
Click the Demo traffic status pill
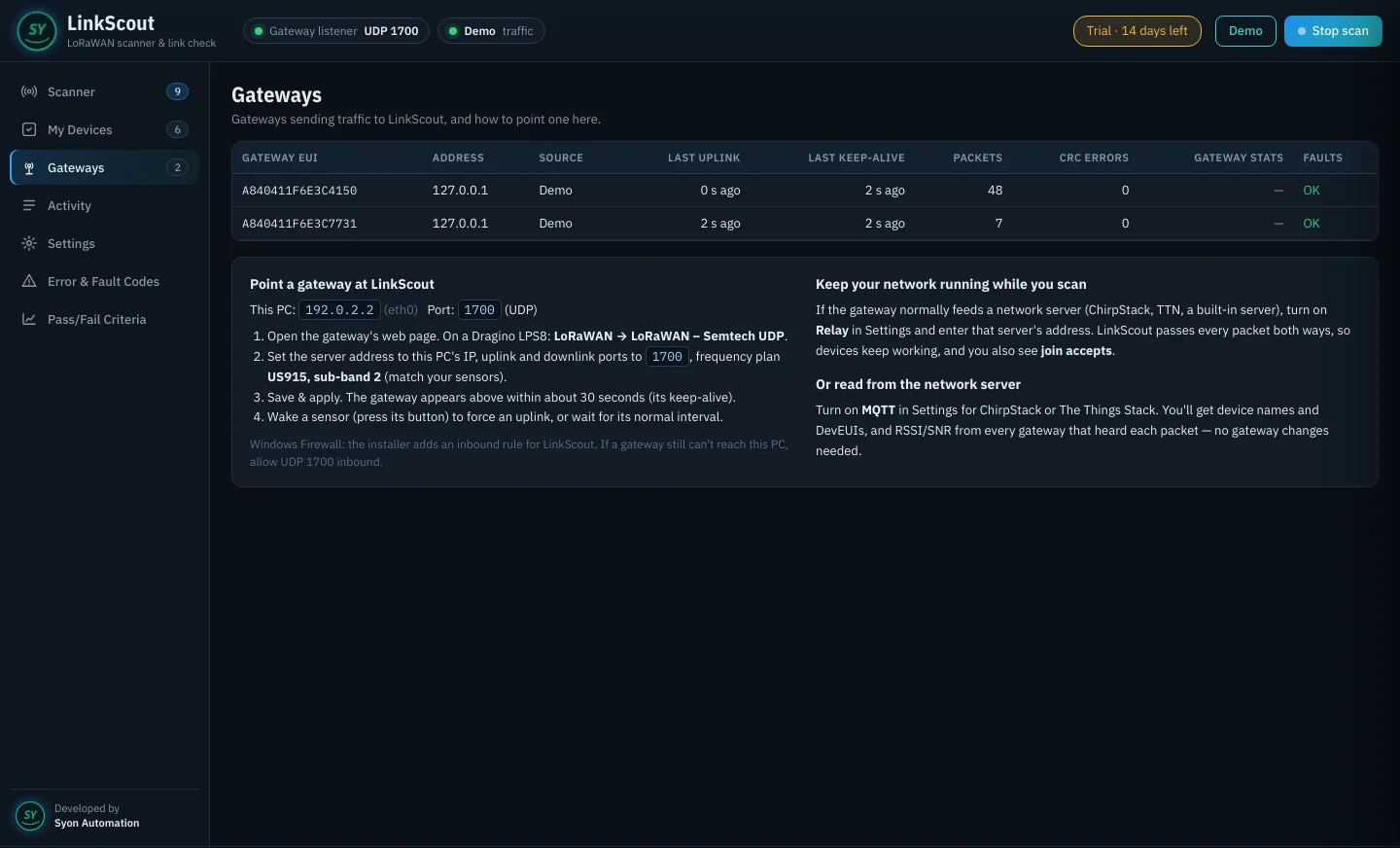coord(491,31)
